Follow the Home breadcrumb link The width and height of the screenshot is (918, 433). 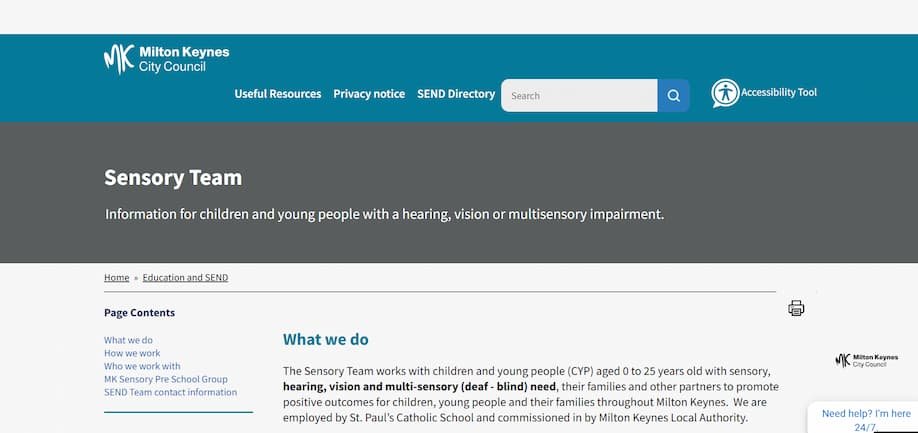[x=117, y=277]
